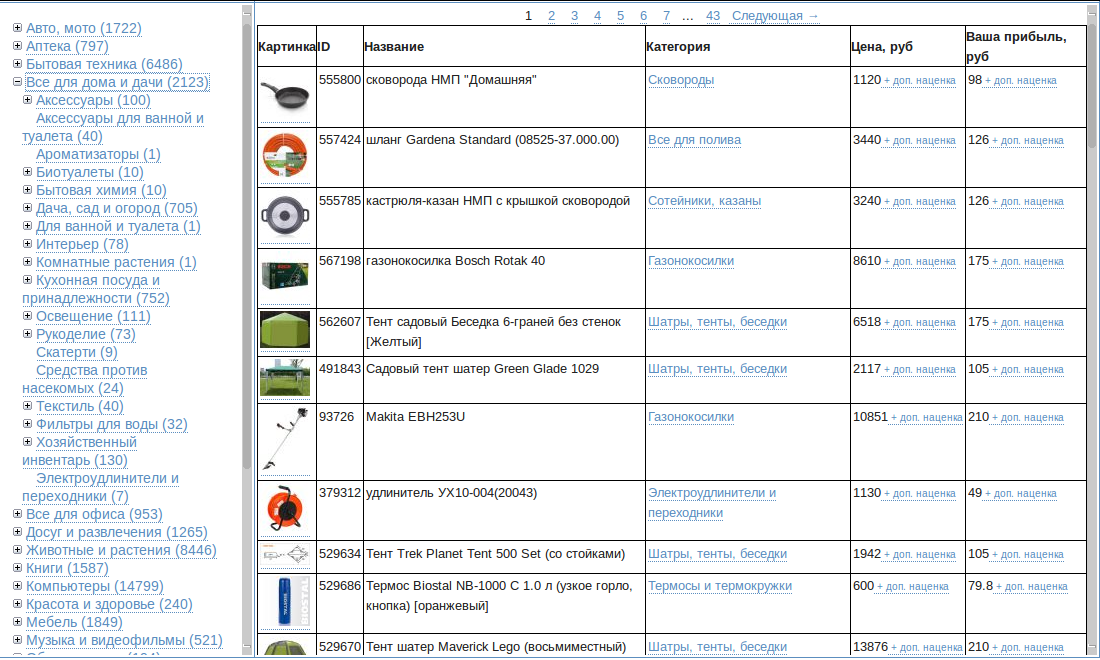Image resolution: width=1100 pixels, height=660 pixels.
Task: Open Досуг и развлечения category
Action: tap(116, 532)
